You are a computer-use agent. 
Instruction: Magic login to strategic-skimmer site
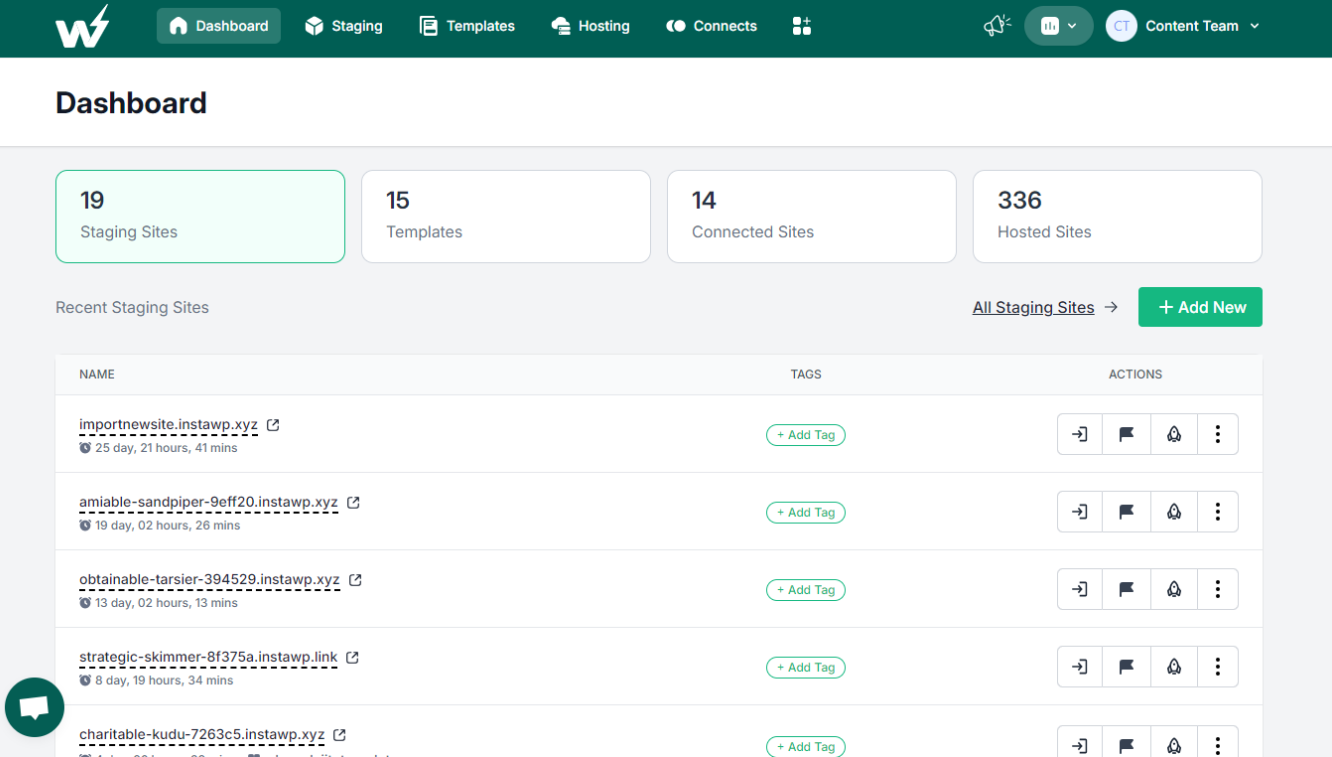(x=1080, y=666)
